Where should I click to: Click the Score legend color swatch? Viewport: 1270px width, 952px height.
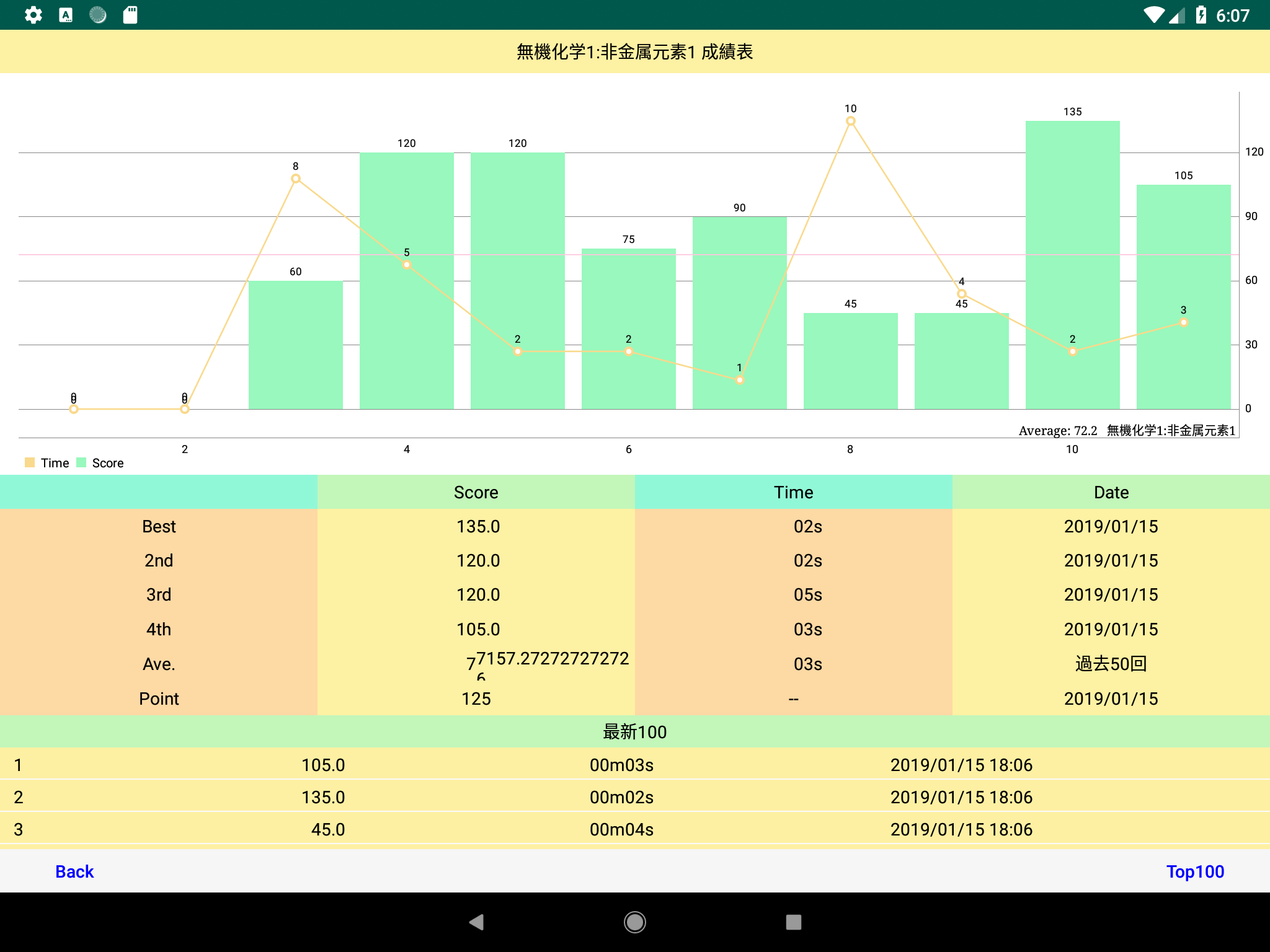click(81, 462)
